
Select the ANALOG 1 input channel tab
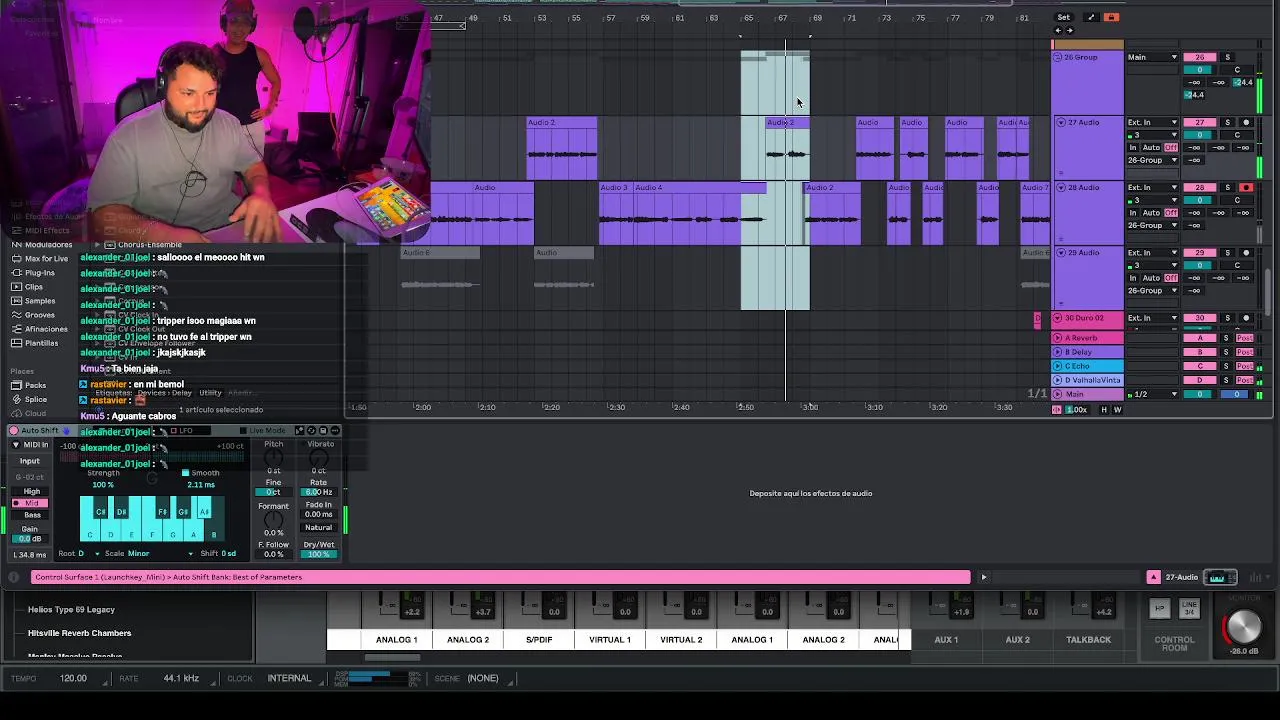(x=397, y=639)
